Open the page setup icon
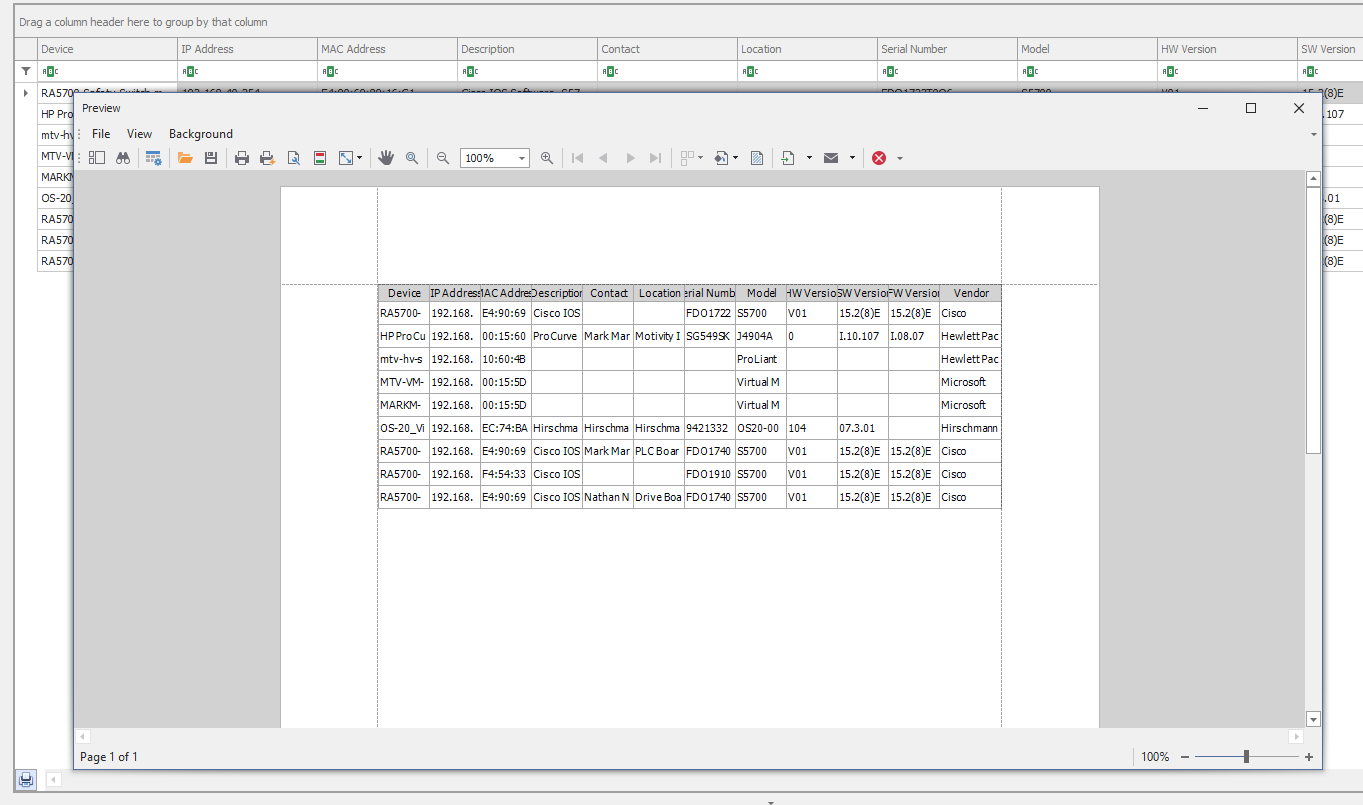1363x805 pixels. point(294,158)
